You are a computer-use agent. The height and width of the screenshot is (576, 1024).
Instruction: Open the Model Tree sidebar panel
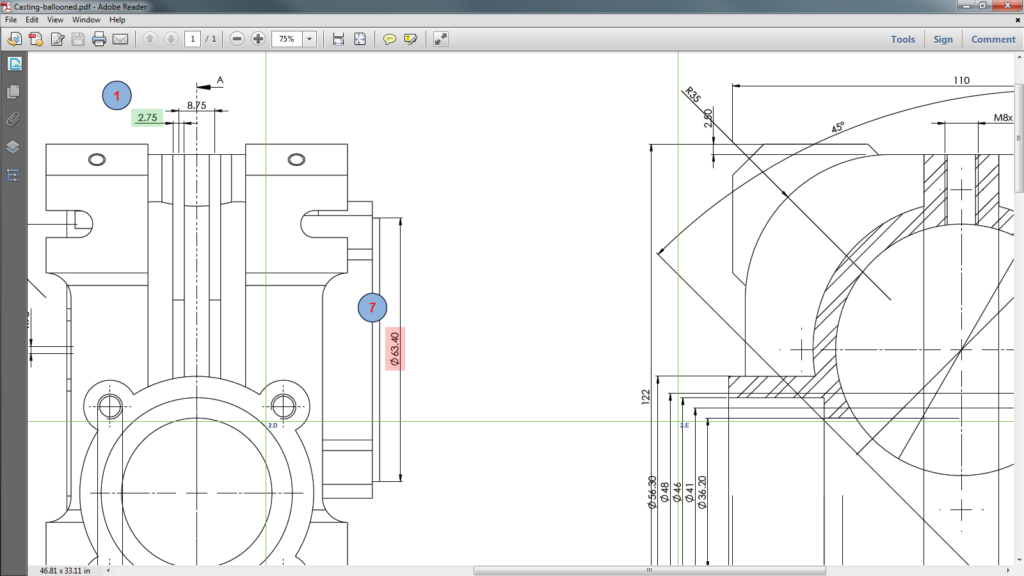[14, 175]
